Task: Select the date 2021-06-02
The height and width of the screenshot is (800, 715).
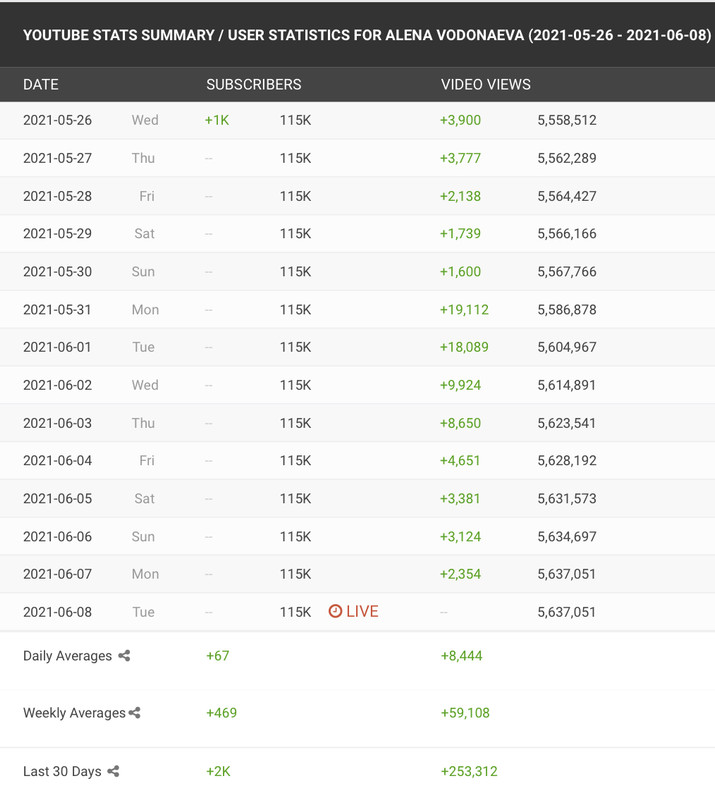Action: tap(58, 385)
